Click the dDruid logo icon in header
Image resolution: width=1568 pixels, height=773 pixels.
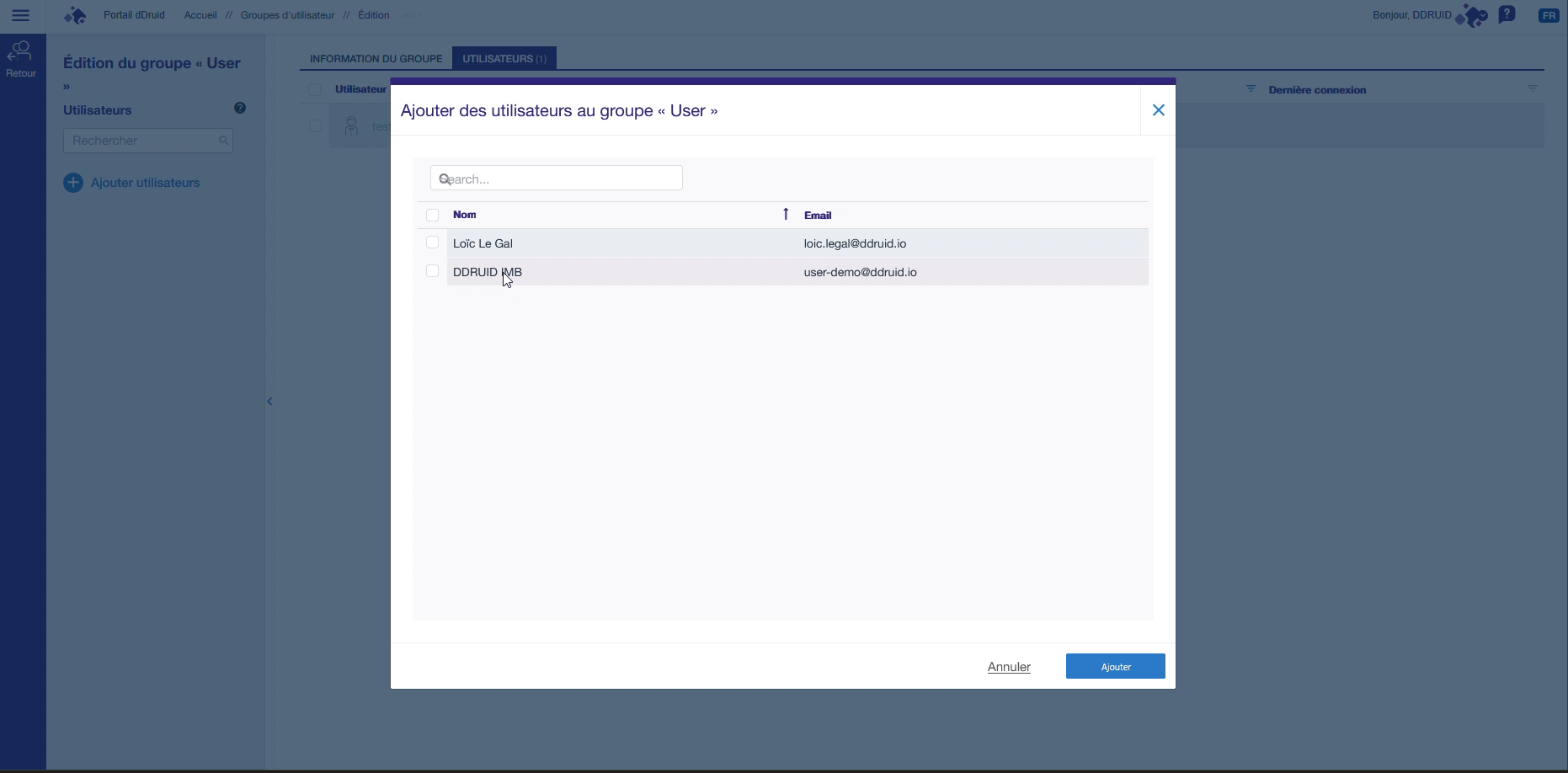pyautogui.click(x=76, y=15)
